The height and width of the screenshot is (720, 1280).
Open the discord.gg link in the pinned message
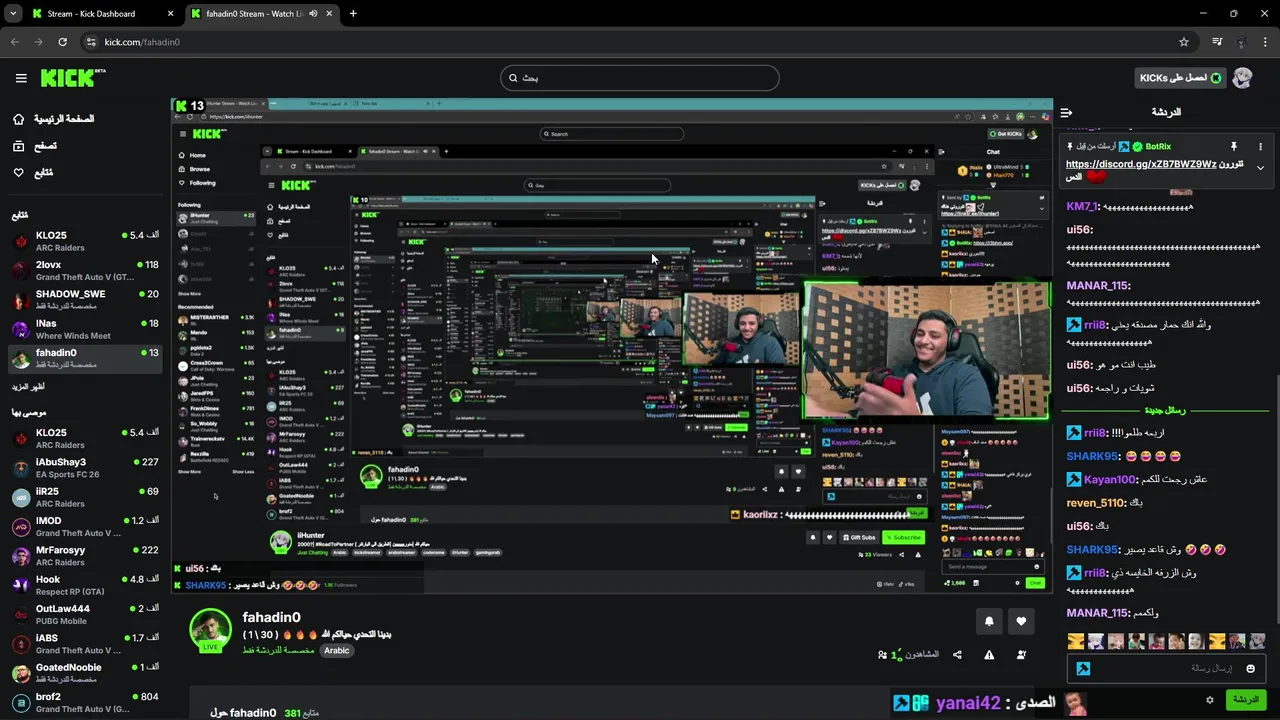pos(1141,164)
